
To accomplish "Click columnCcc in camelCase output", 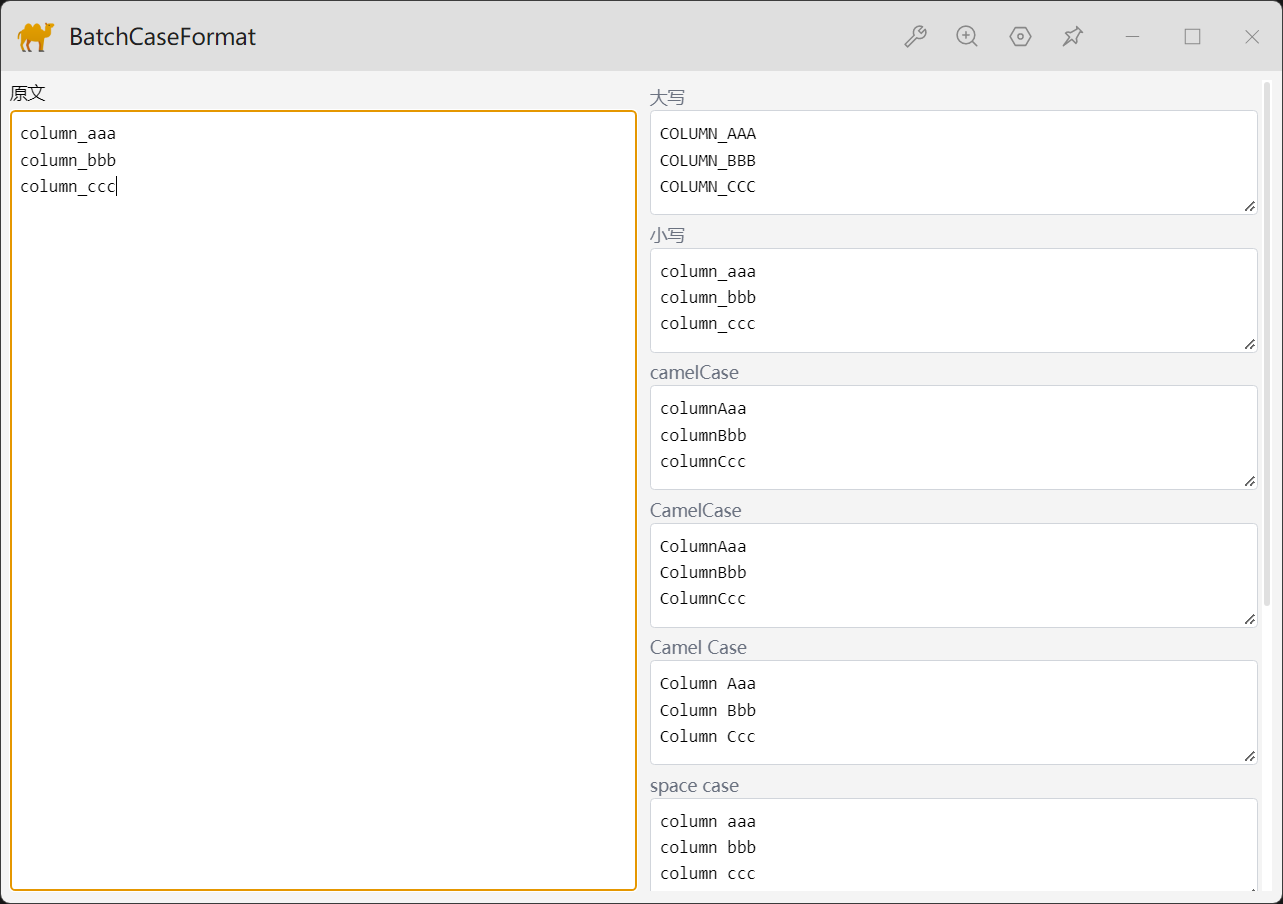I will (x=703, y=462).
